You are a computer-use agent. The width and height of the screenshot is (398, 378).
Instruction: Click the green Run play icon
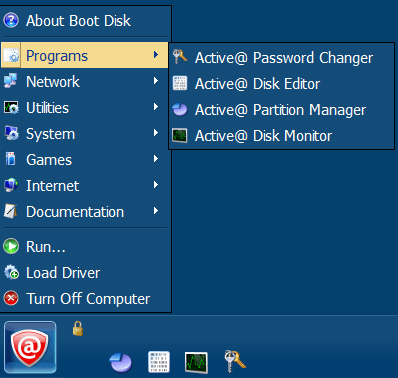click(x=11, y=246)
